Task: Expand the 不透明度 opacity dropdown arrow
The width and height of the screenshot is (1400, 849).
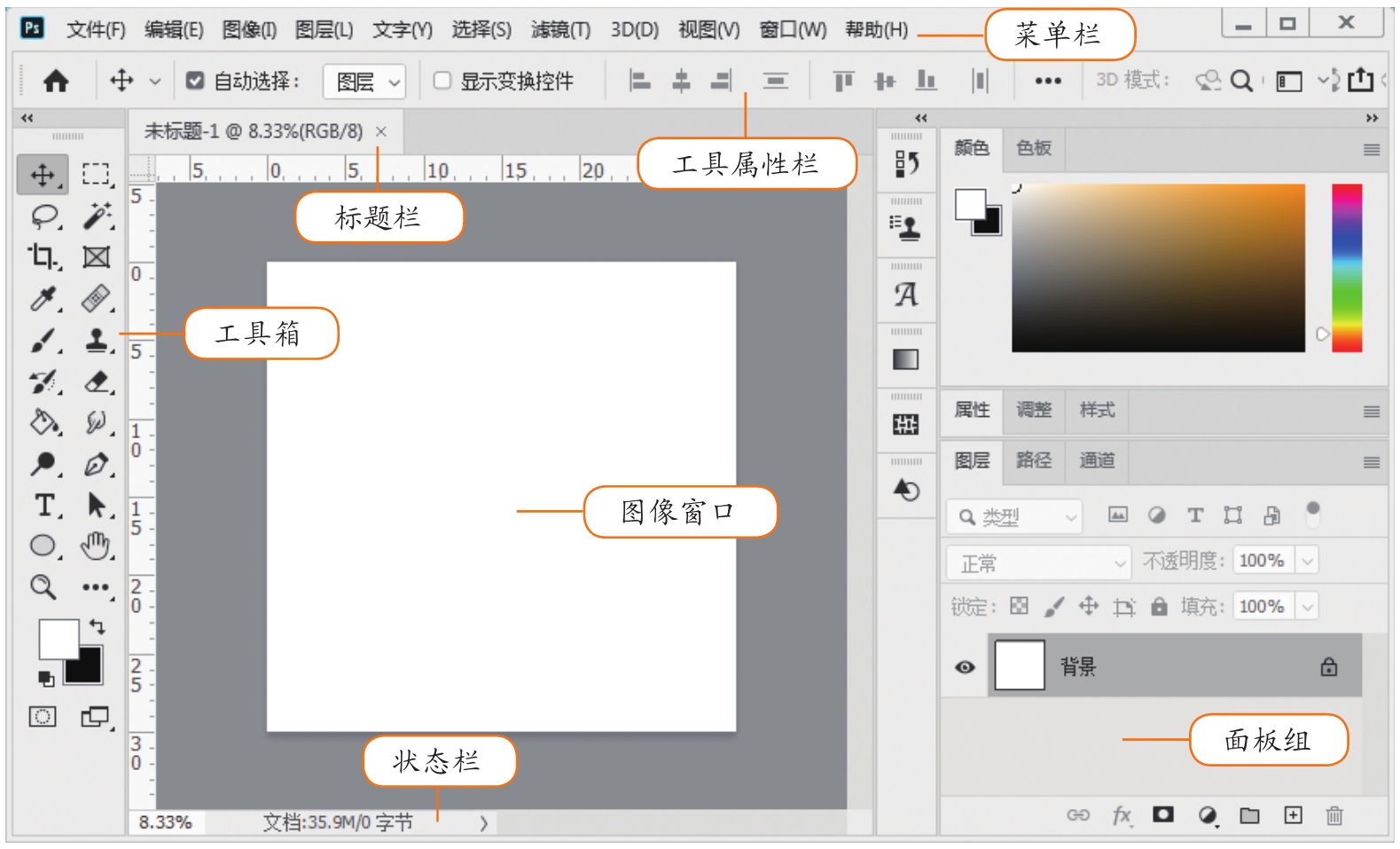Action: (1308, 561)
